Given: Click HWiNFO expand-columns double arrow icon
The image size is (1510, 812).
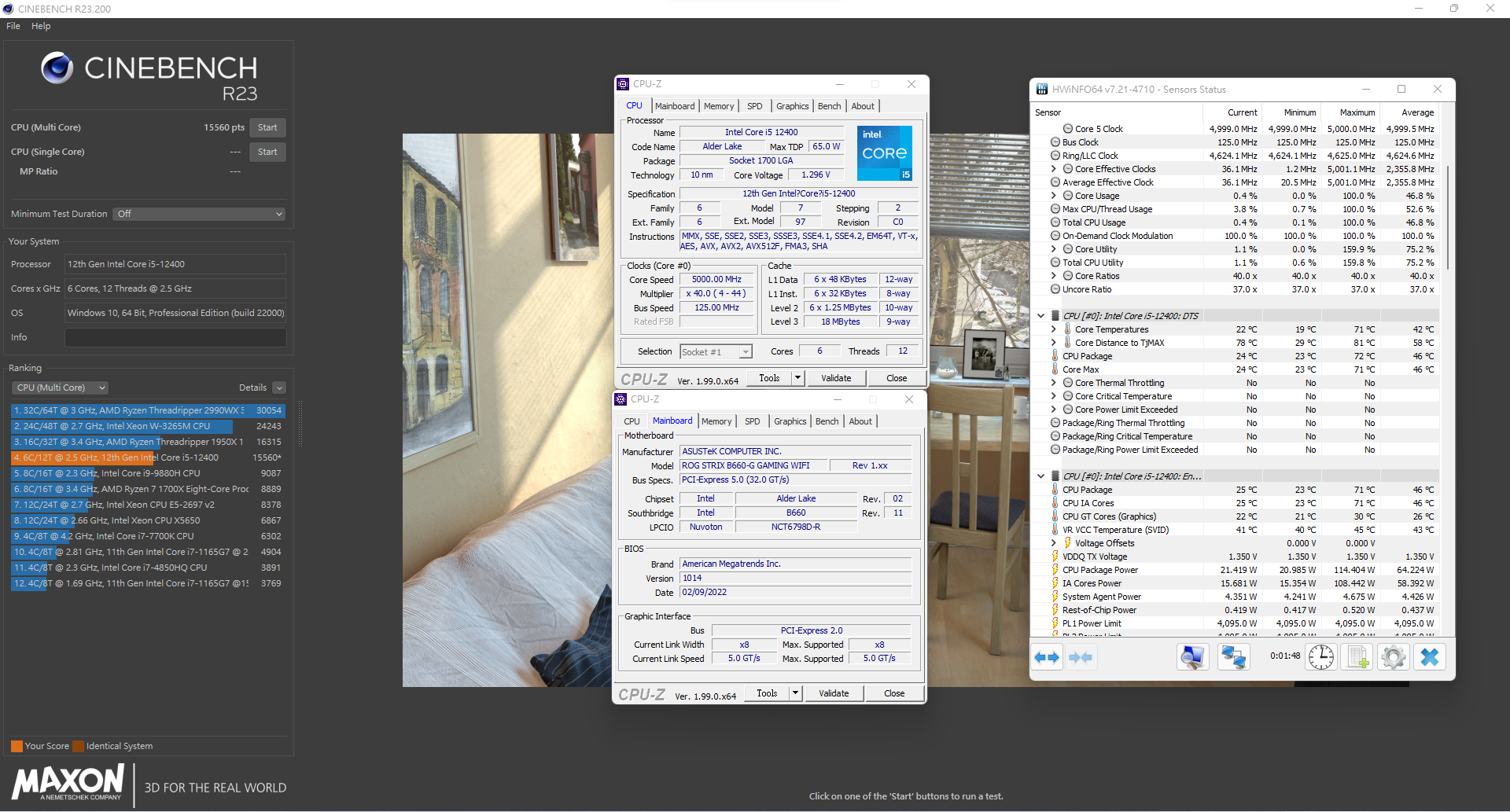Looking at the screenshot, I should 1047,657.
